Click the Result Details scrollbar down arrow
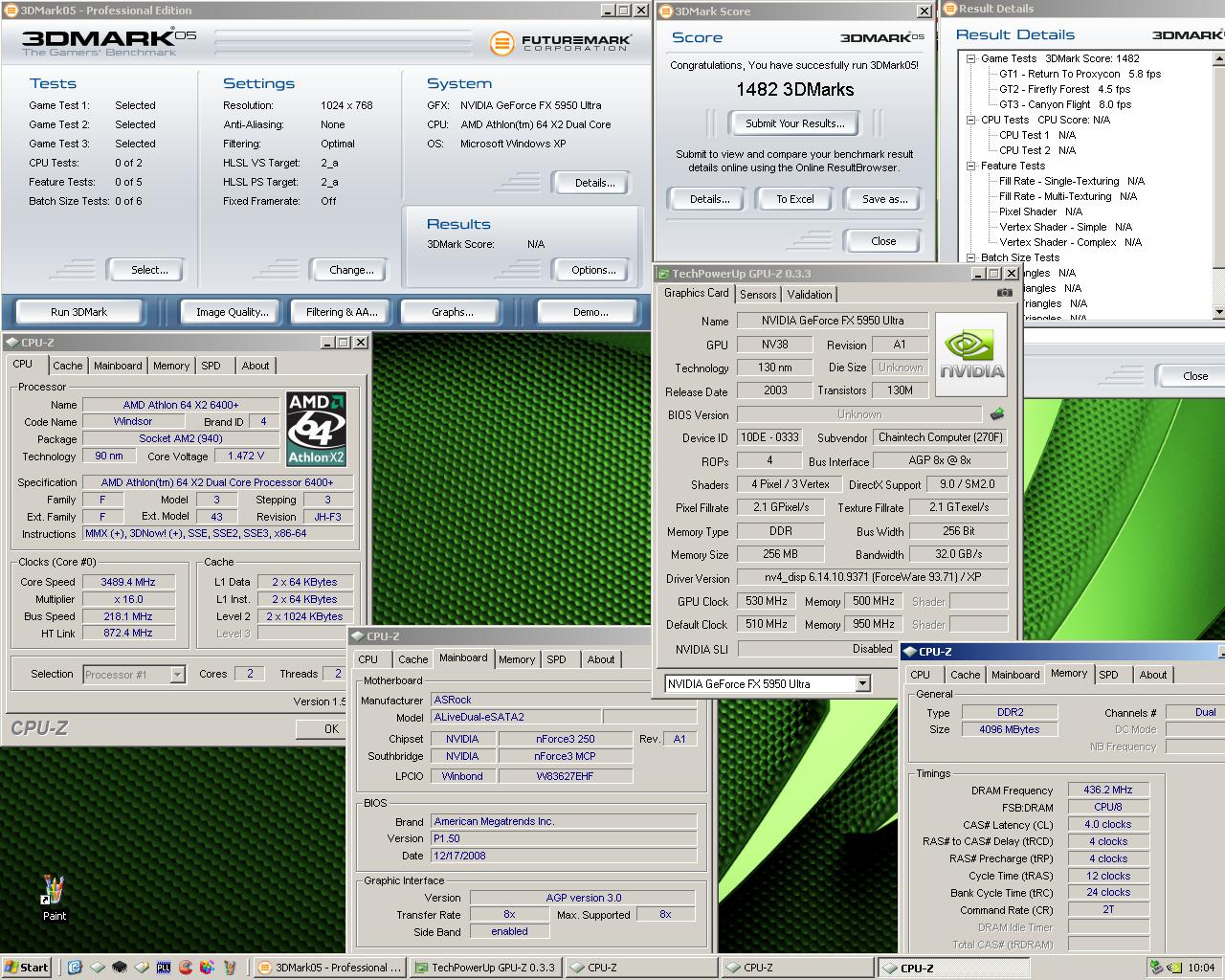Screen dimensions: 1225x980 point(1218,312)
